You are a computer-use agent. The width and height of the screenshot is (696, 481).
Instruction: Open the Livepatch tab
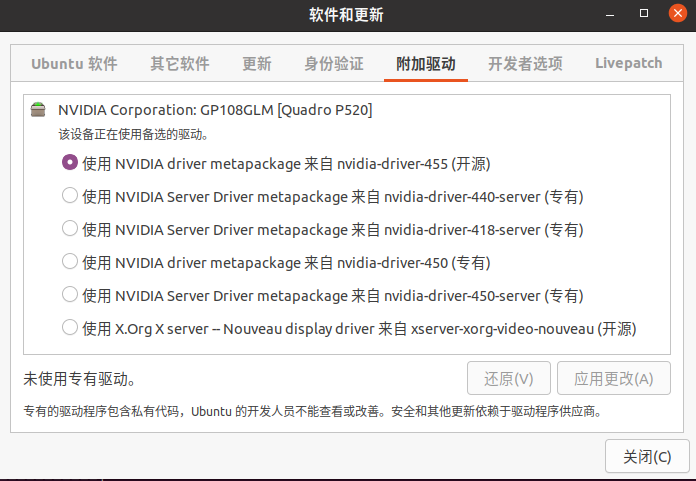pyautogui.click(x=629, y=63)
